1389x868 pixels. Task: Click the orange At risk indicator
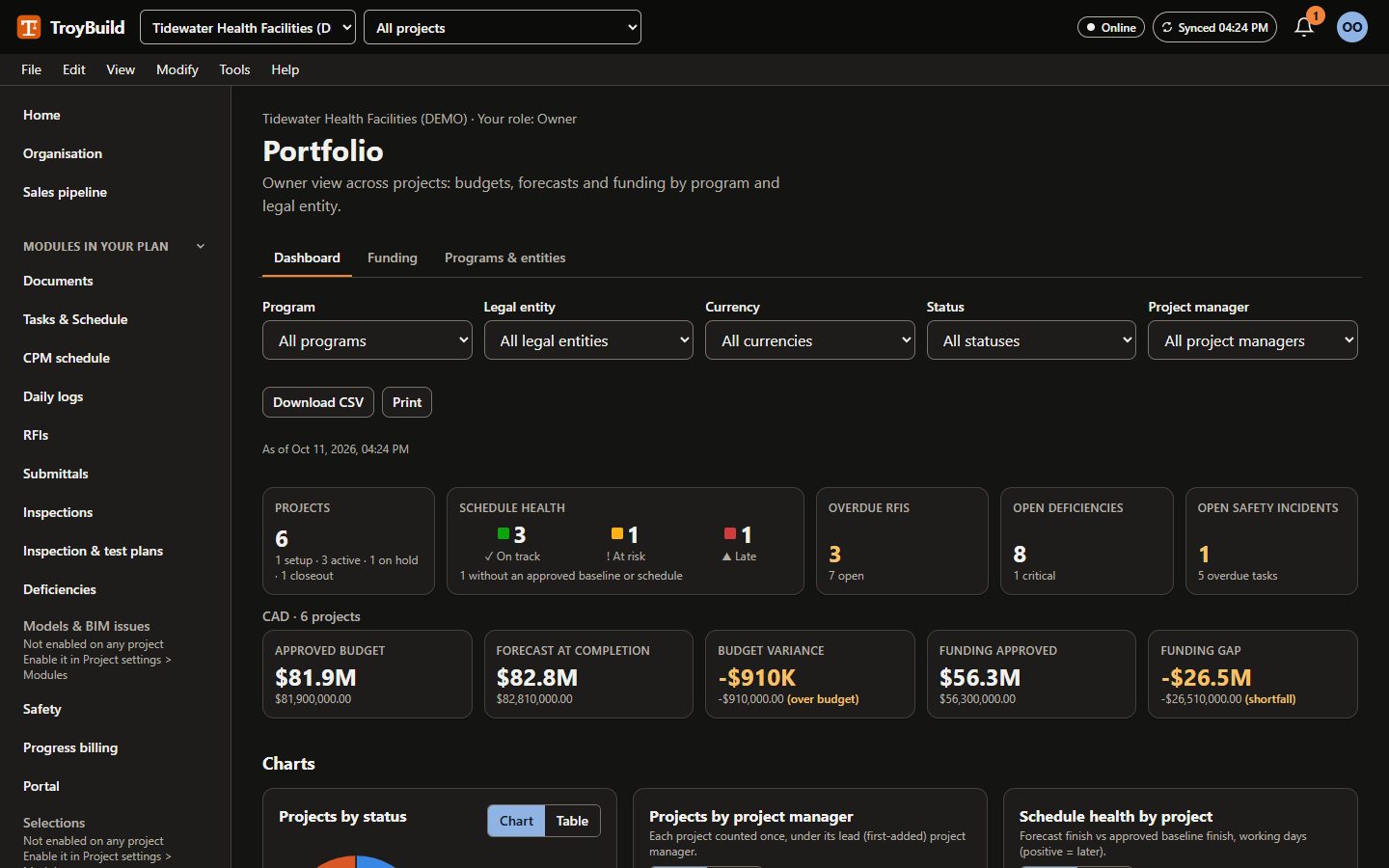[617, 534]
